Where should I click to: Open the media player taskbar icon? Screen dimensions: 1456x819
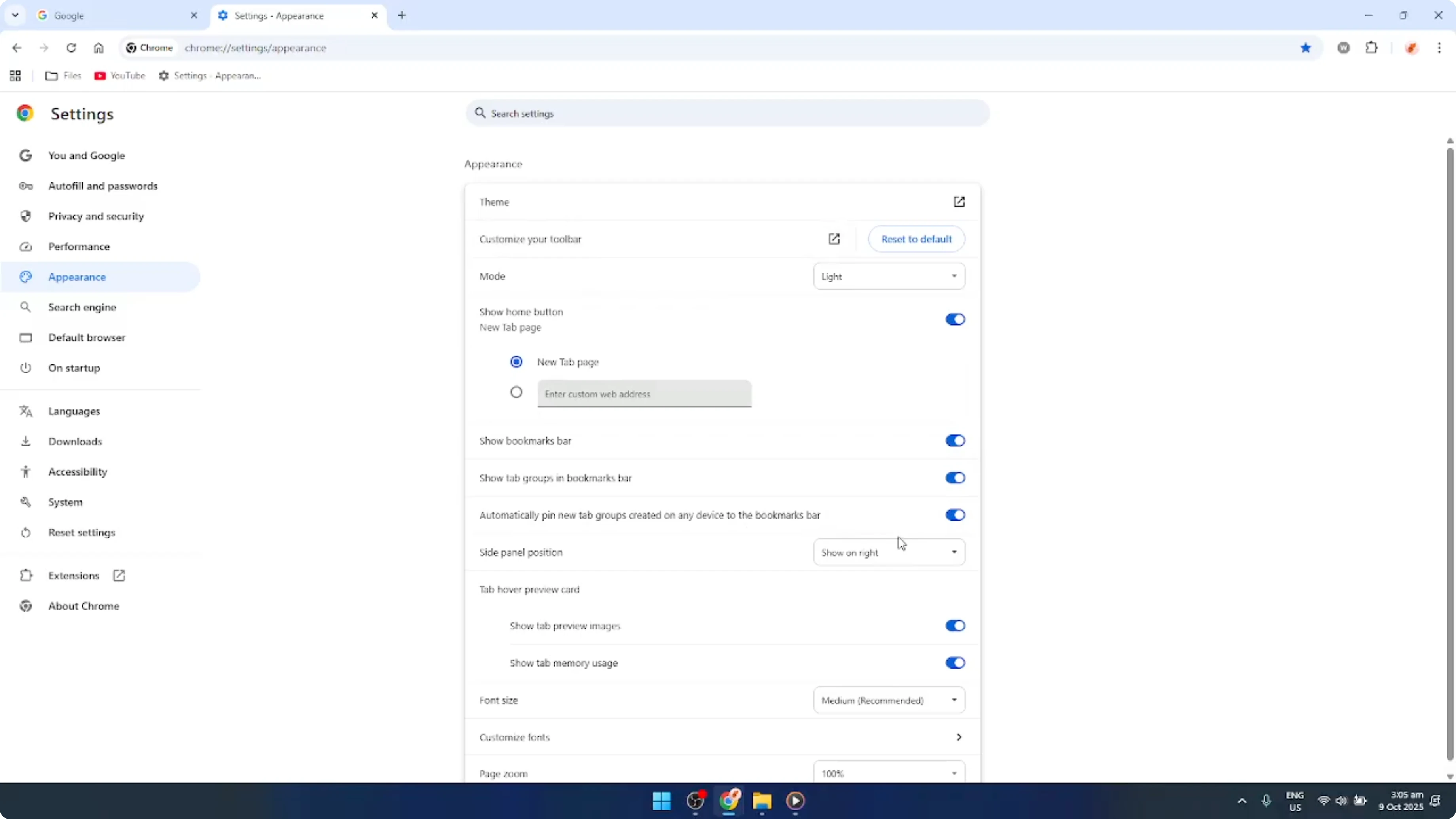click(x=795, y=801)
